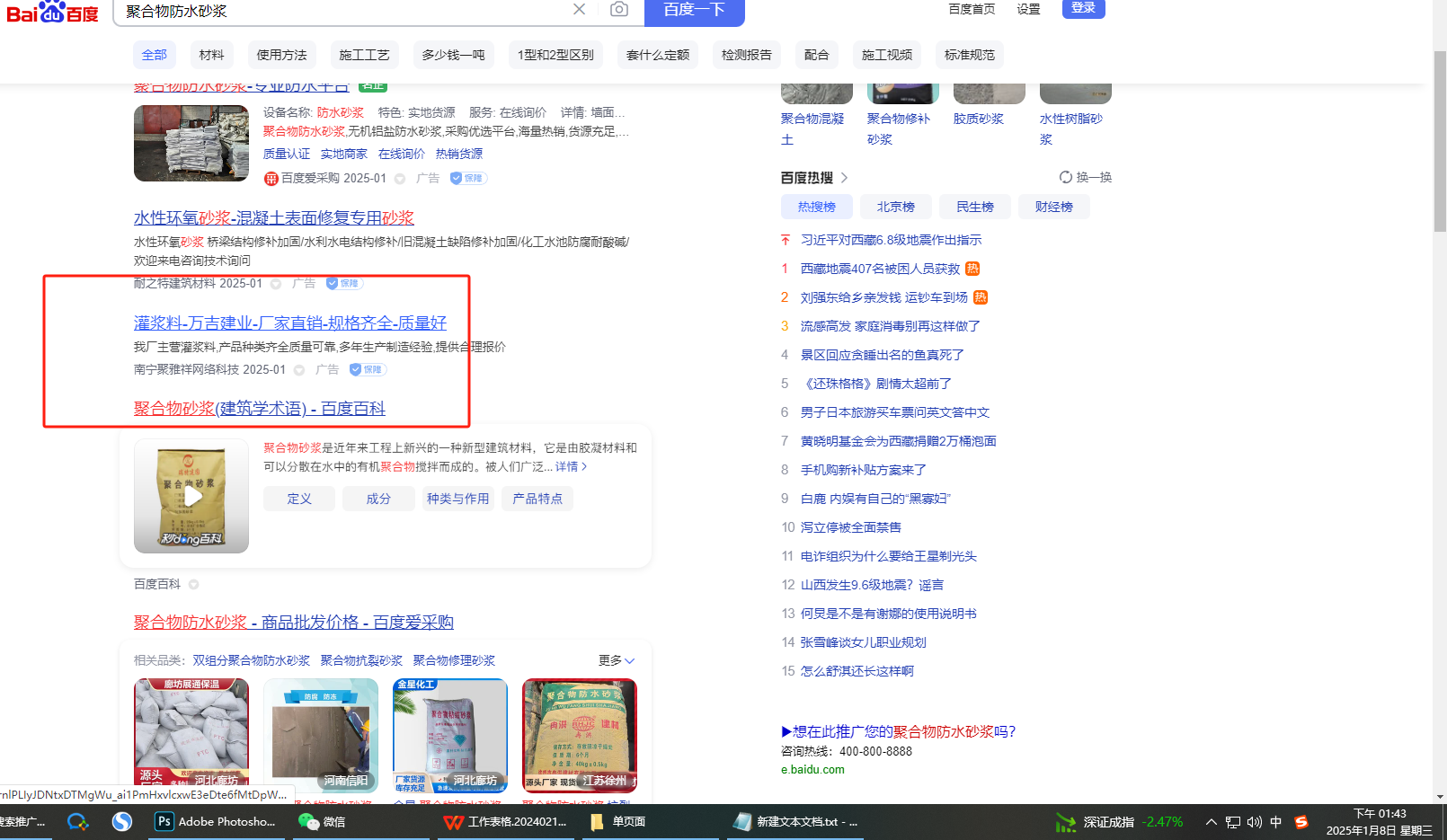
Task: Click the camera image search icon
Action: 618,10
